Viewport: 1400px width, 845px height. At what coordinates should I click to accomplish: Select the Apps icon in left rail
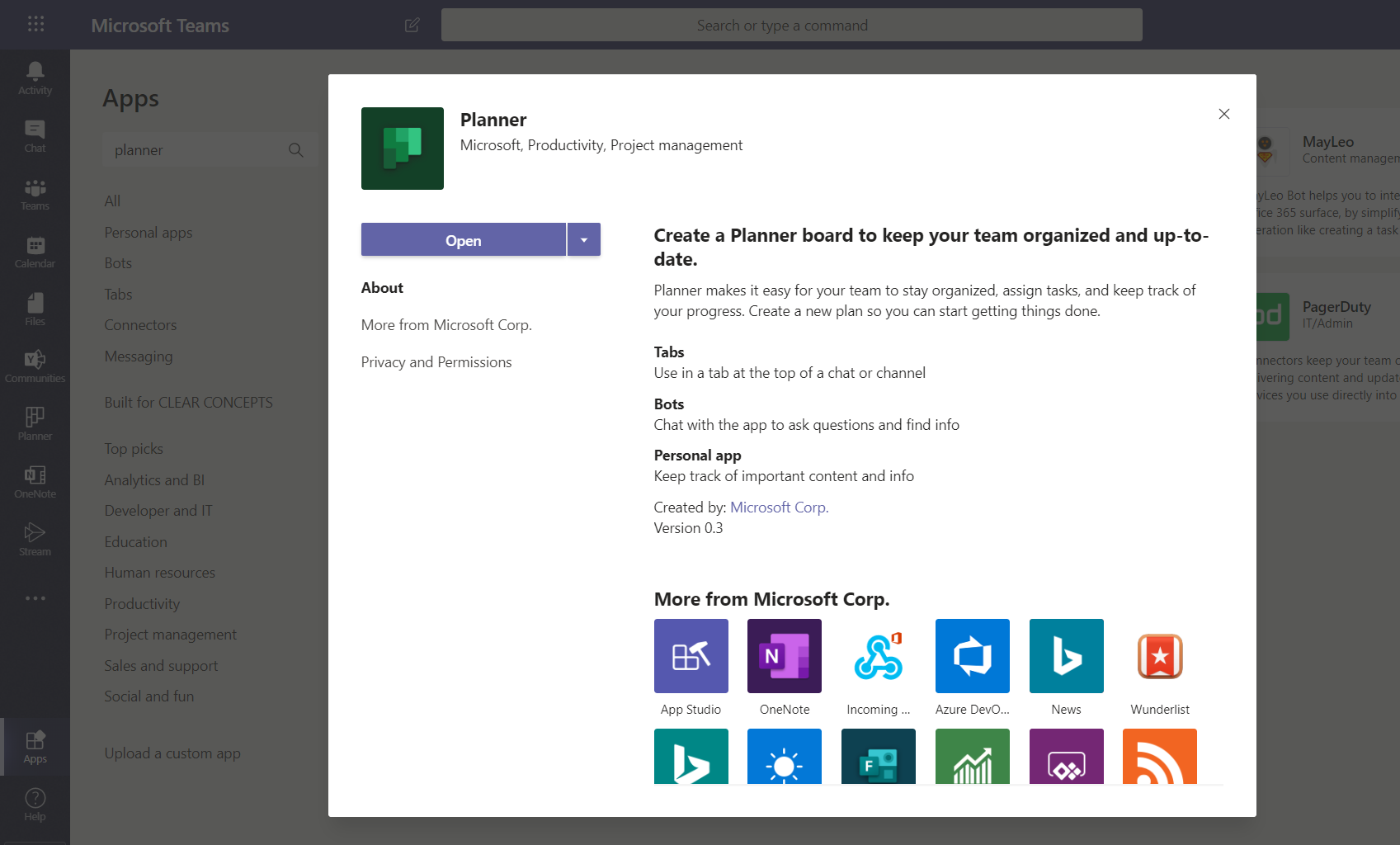click(35, 747)
